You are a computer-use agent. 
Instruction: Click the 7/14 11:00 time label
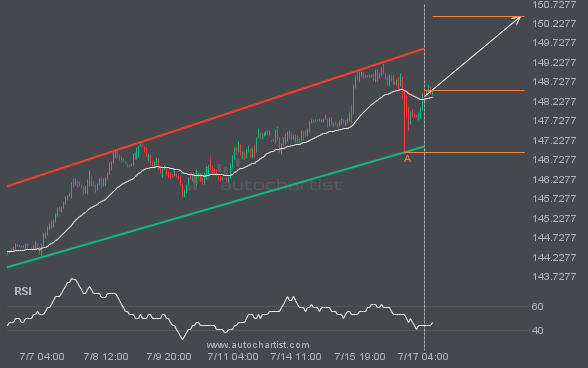(x=296, y=357)
